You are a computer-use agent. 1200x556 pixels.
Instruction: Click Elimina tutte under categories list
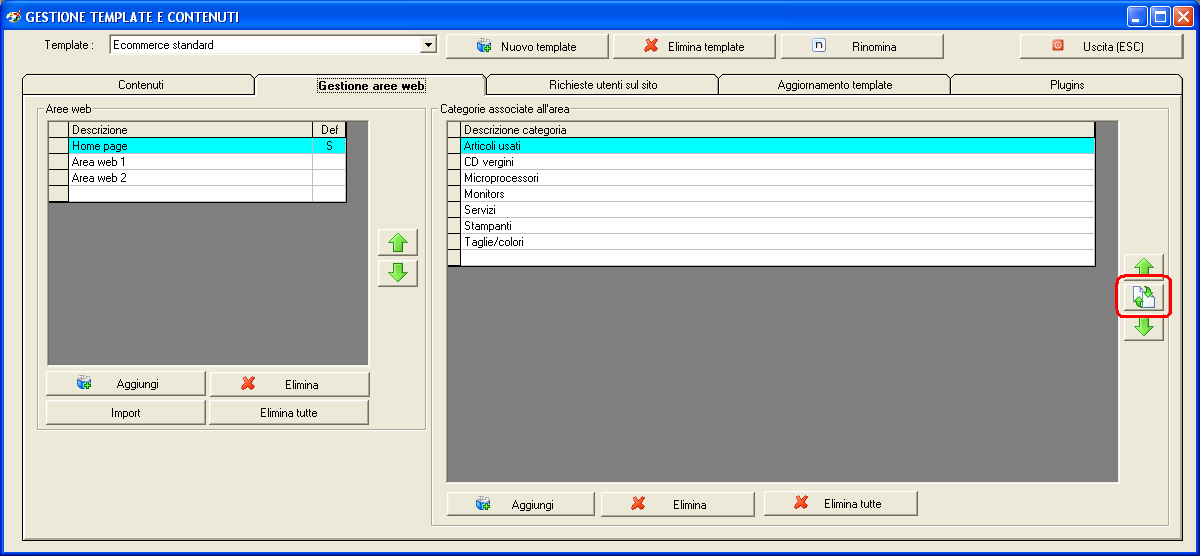[x=840, y=504]
